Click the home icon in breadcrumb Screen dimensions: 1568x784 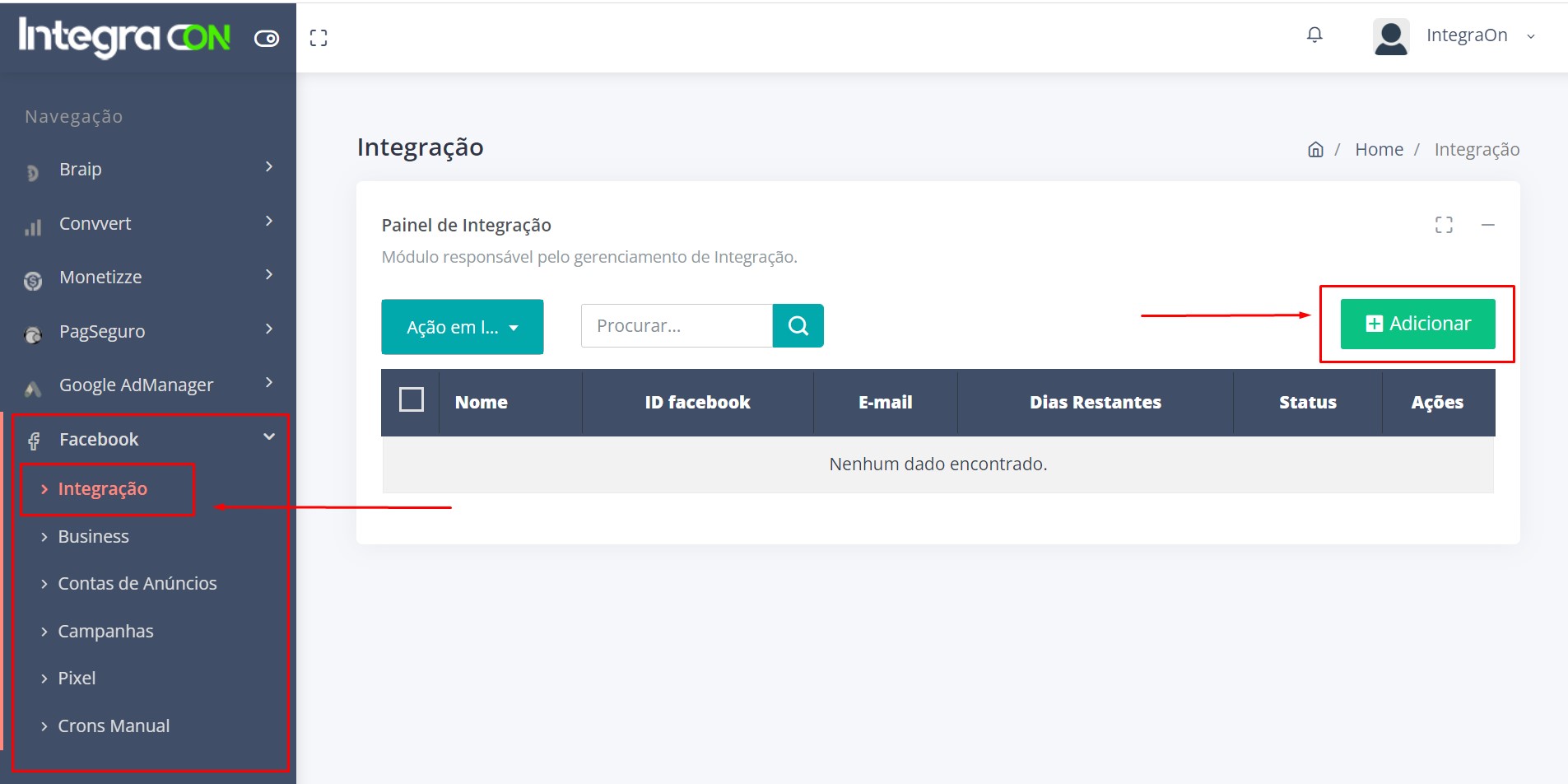(x=1315, y=150)
